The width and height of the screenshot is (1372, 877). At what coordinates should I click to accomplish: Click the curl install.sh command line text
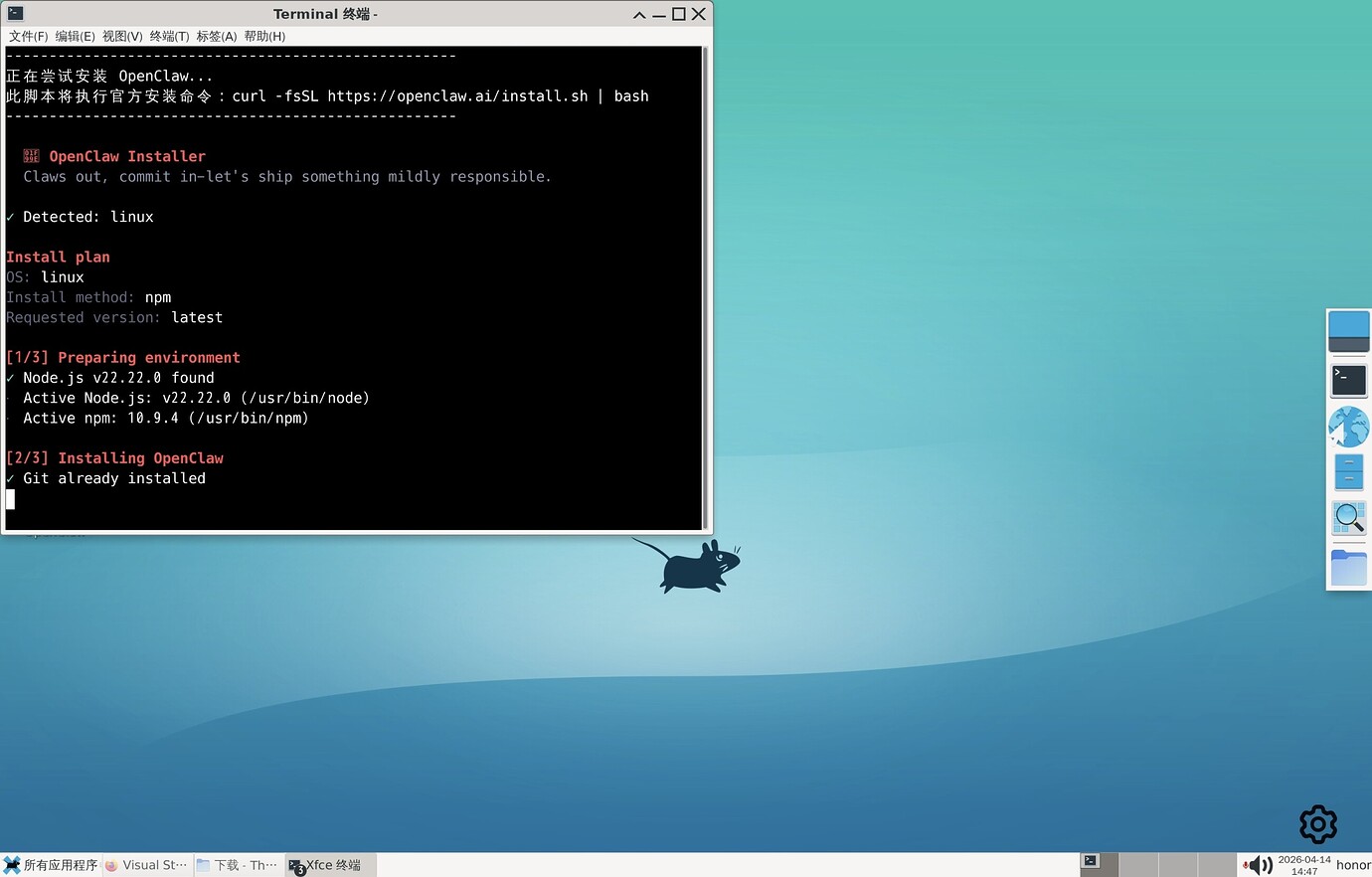440,96
